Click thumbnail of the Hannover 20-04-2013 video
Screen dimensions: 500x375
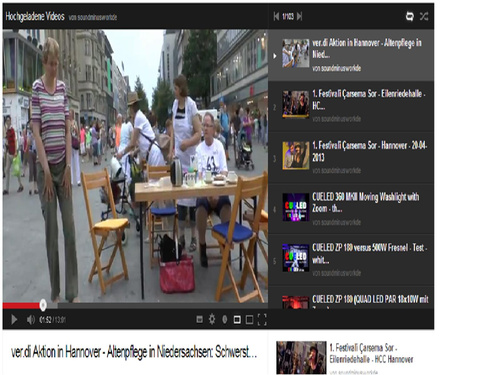tap(296, 156)
